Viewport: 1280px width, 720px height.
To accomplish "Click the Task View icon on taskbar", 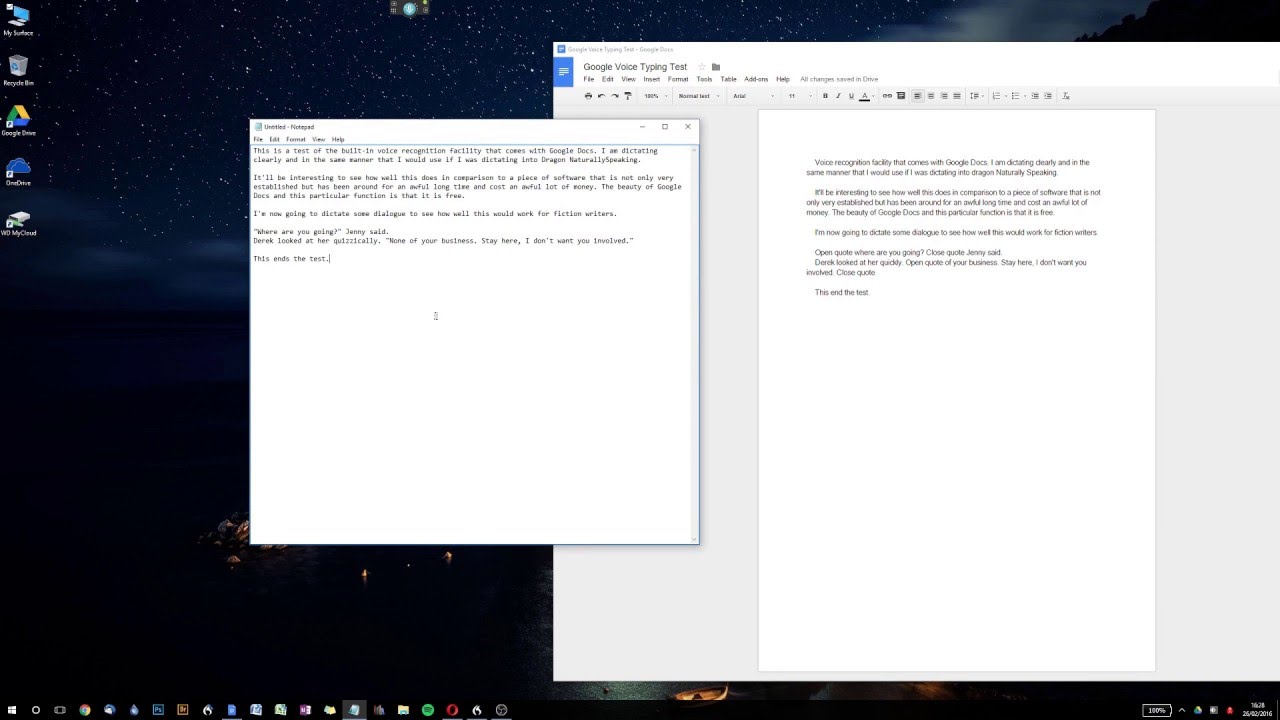I will [x=60, y=710].
